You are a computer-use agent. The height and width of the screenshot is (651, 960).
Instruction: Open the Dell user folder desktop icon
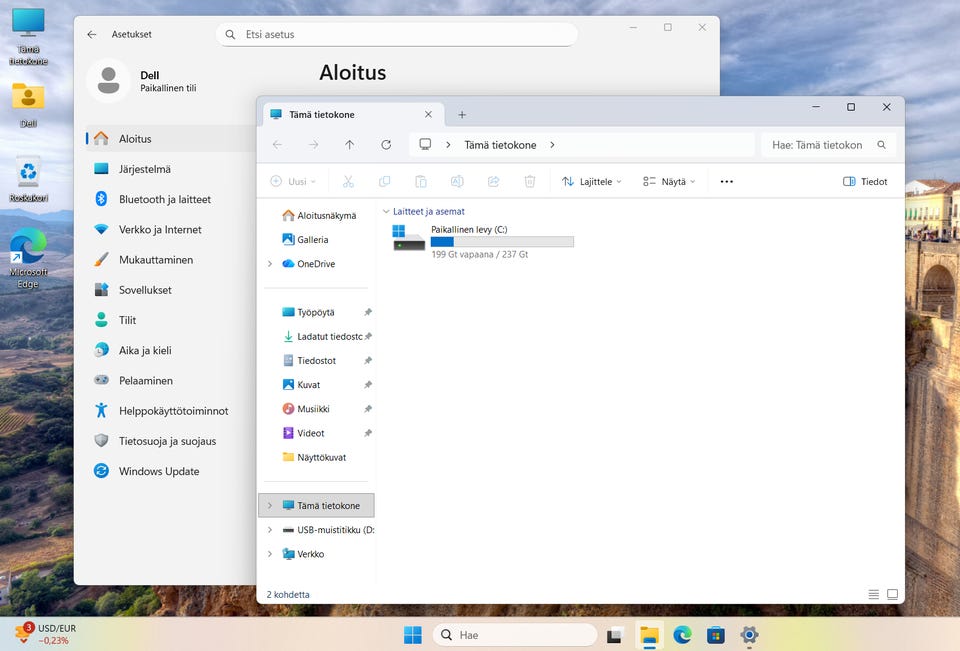28,104
